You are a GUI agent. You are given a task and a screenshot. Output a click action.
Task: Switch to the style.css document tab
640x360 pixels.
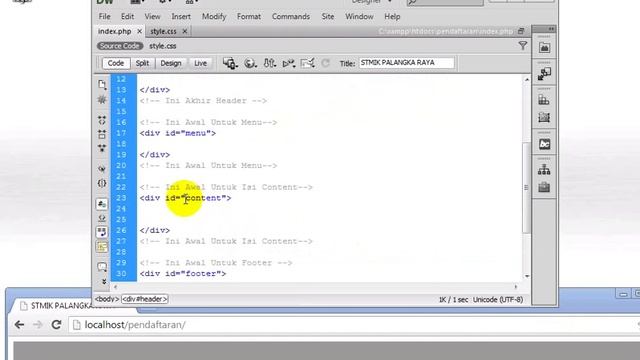(x=163, y=31)
